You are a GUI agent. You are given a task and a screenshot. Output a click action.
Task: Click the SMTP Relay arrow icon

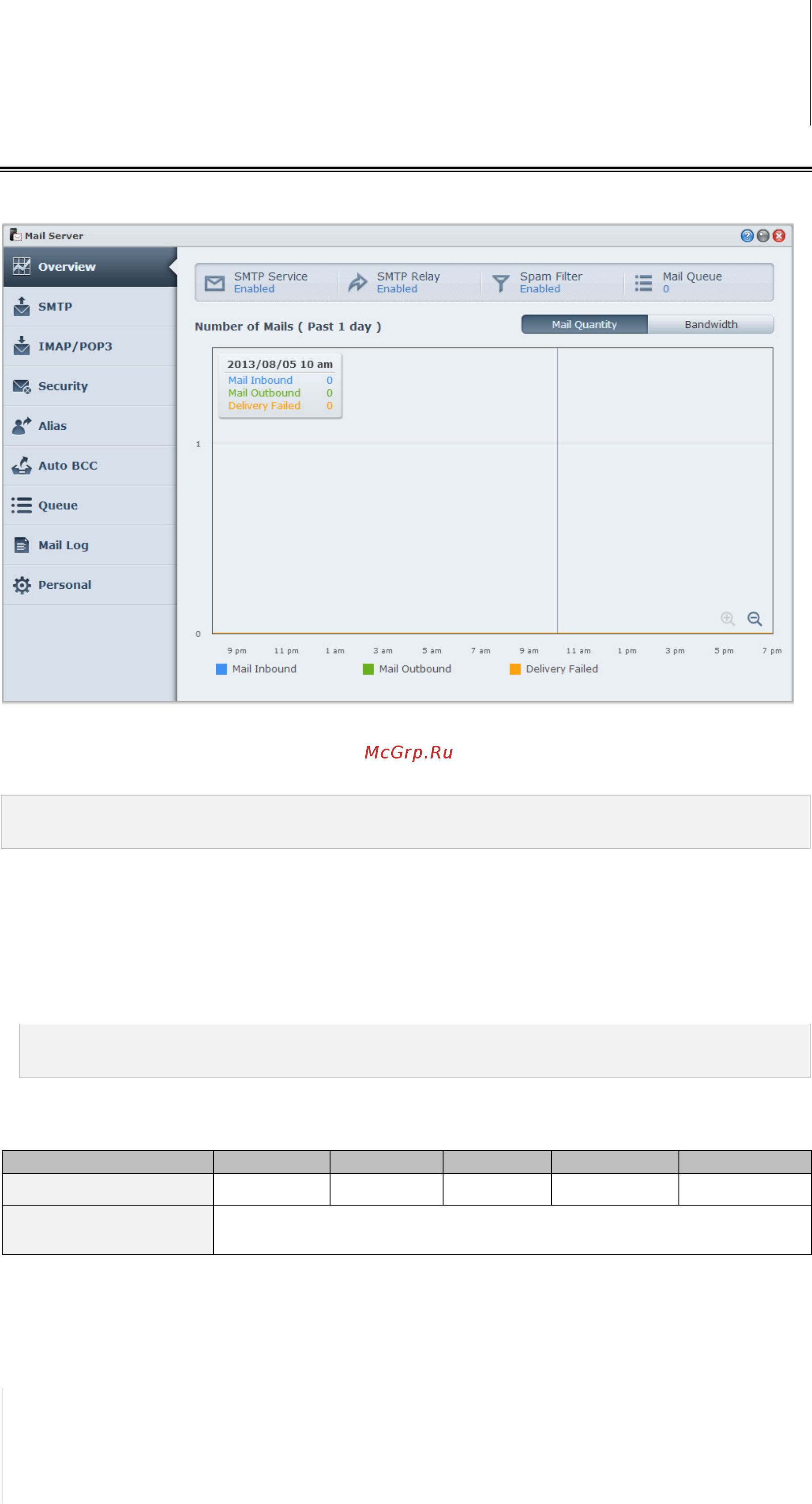pyautogui.click(x=358, y=283)
